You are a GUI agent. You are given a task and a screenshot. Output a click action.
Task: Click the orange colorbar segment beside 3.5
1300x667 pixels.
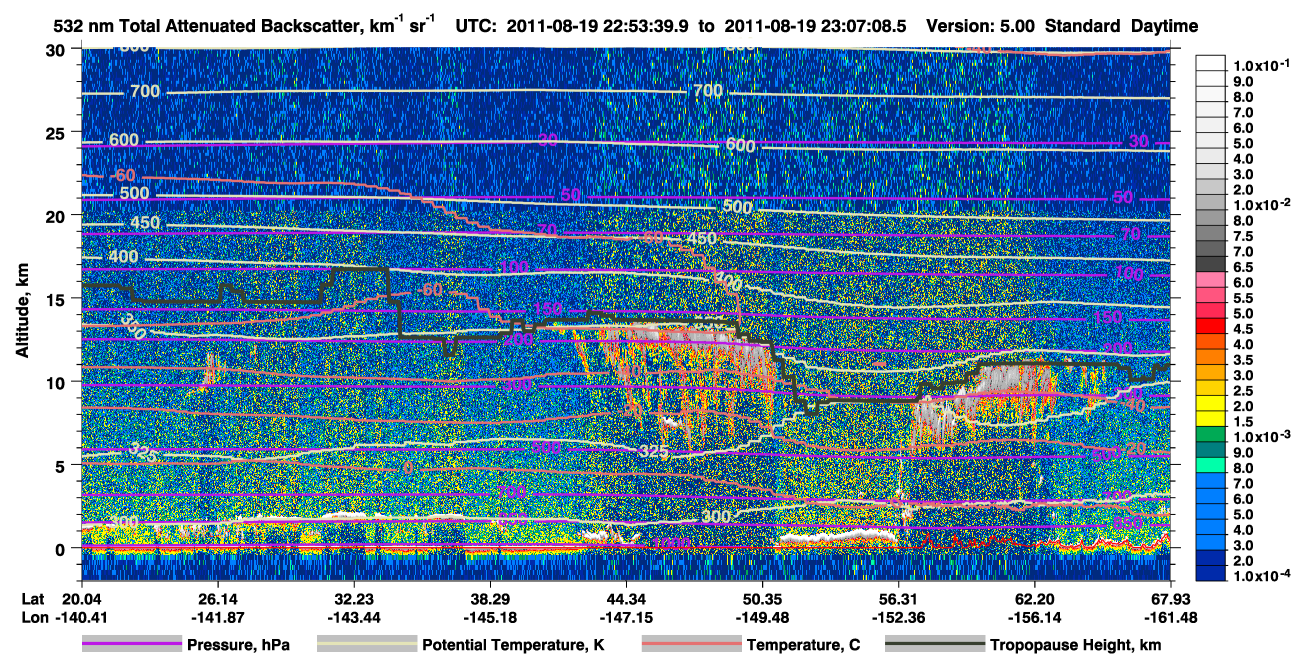[x=1210, y=358]
